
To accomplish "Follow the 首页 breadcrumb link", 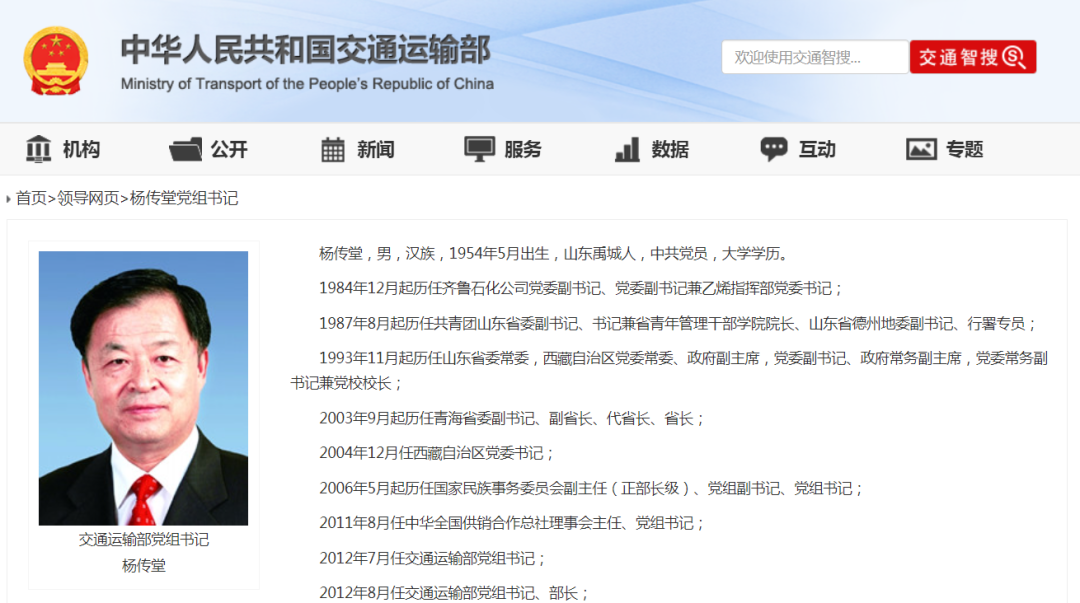I will (x=31, y=198).
